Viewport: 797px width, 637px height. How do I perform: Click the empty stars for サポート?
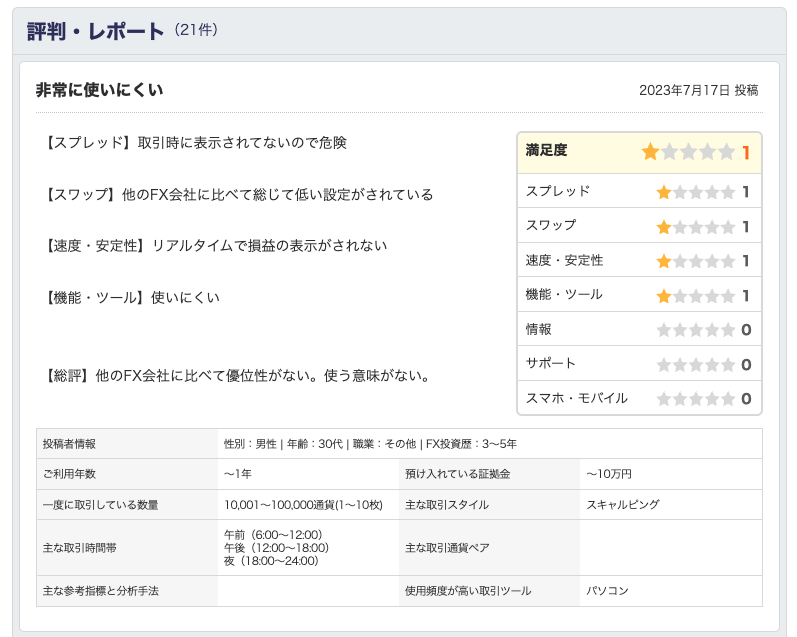(695, 365)
